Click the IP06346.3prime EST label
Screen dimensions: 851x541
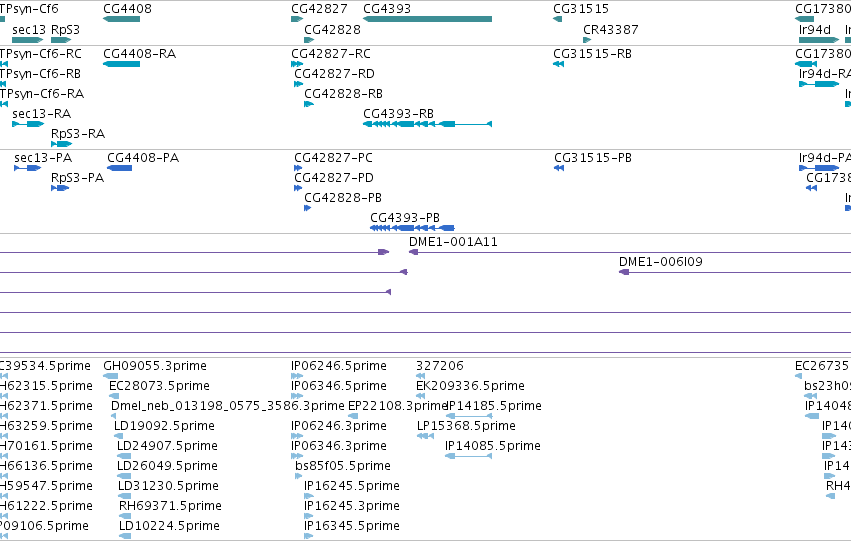coord(339,446)
